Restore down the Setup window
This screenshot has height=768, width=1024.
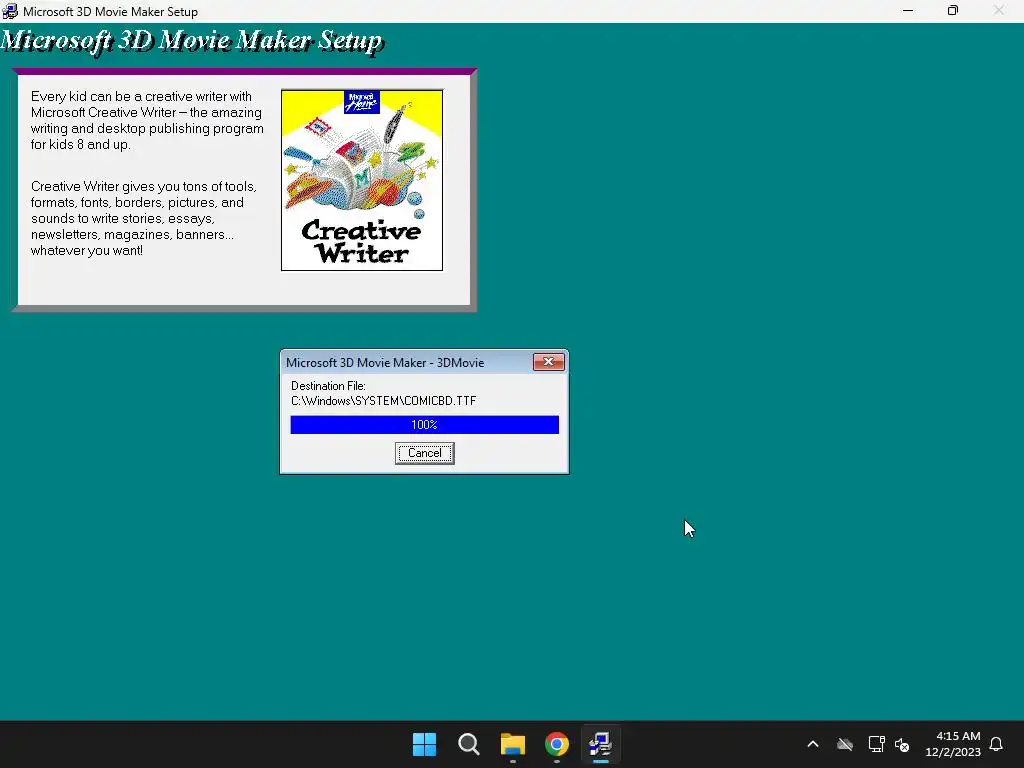(x=953, y=11)
